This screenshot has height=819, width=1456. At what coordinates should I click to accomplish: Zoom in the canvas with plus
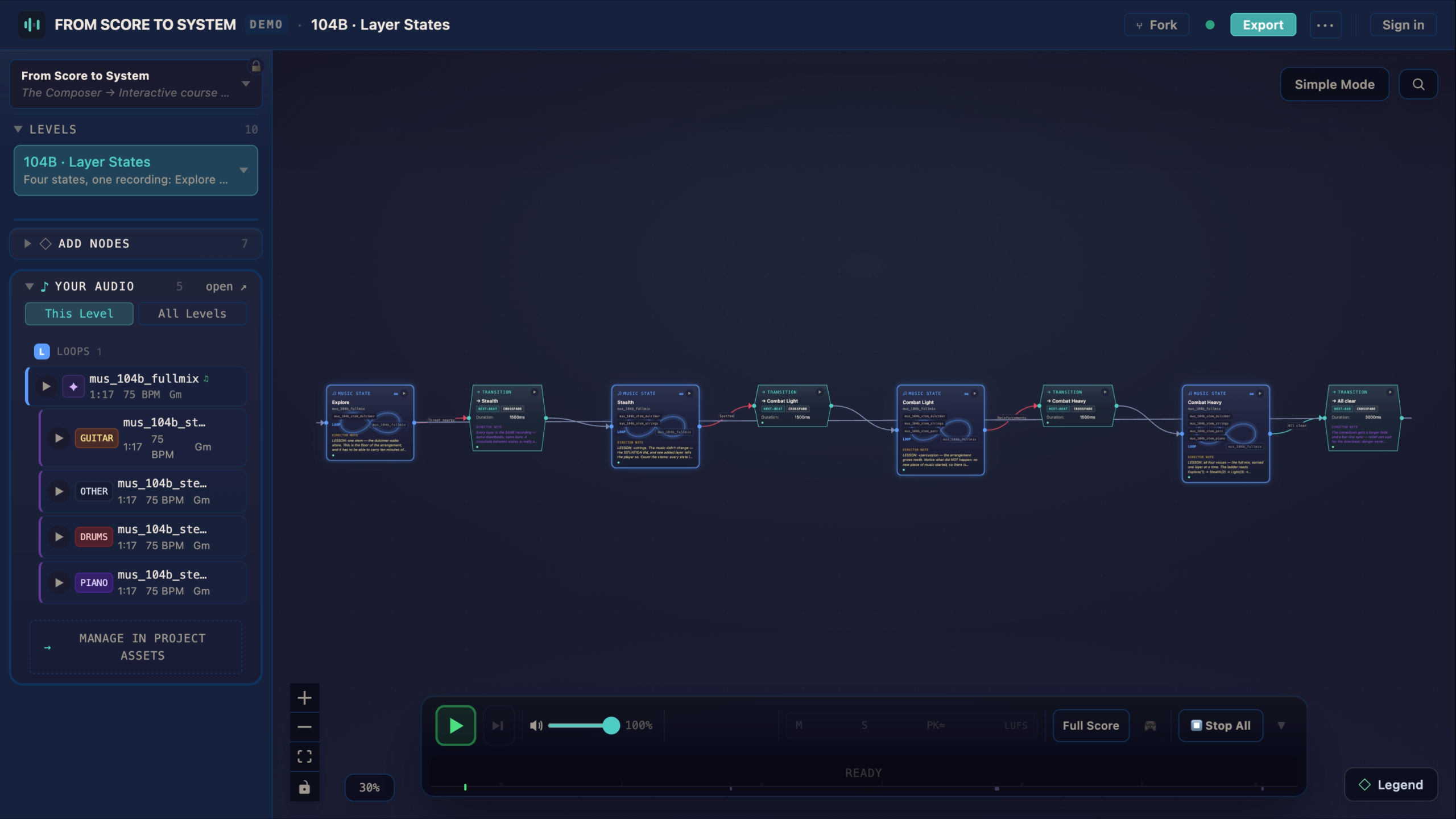(x=305, y=698)
